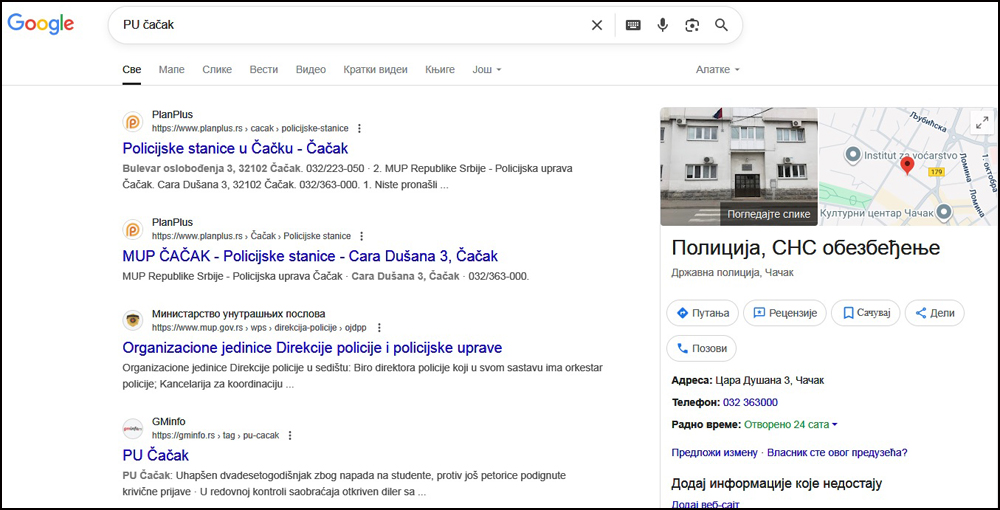Open MUP ČAČAK - Policijske stanice link
The image size is (1000, 510).
tap(310, 256)
